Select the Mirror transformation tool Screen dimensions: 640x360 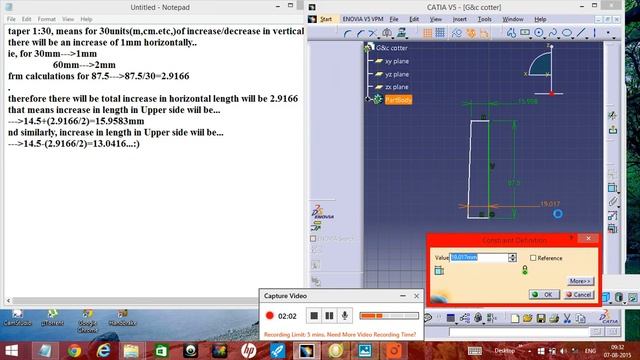tap(387, 33)
